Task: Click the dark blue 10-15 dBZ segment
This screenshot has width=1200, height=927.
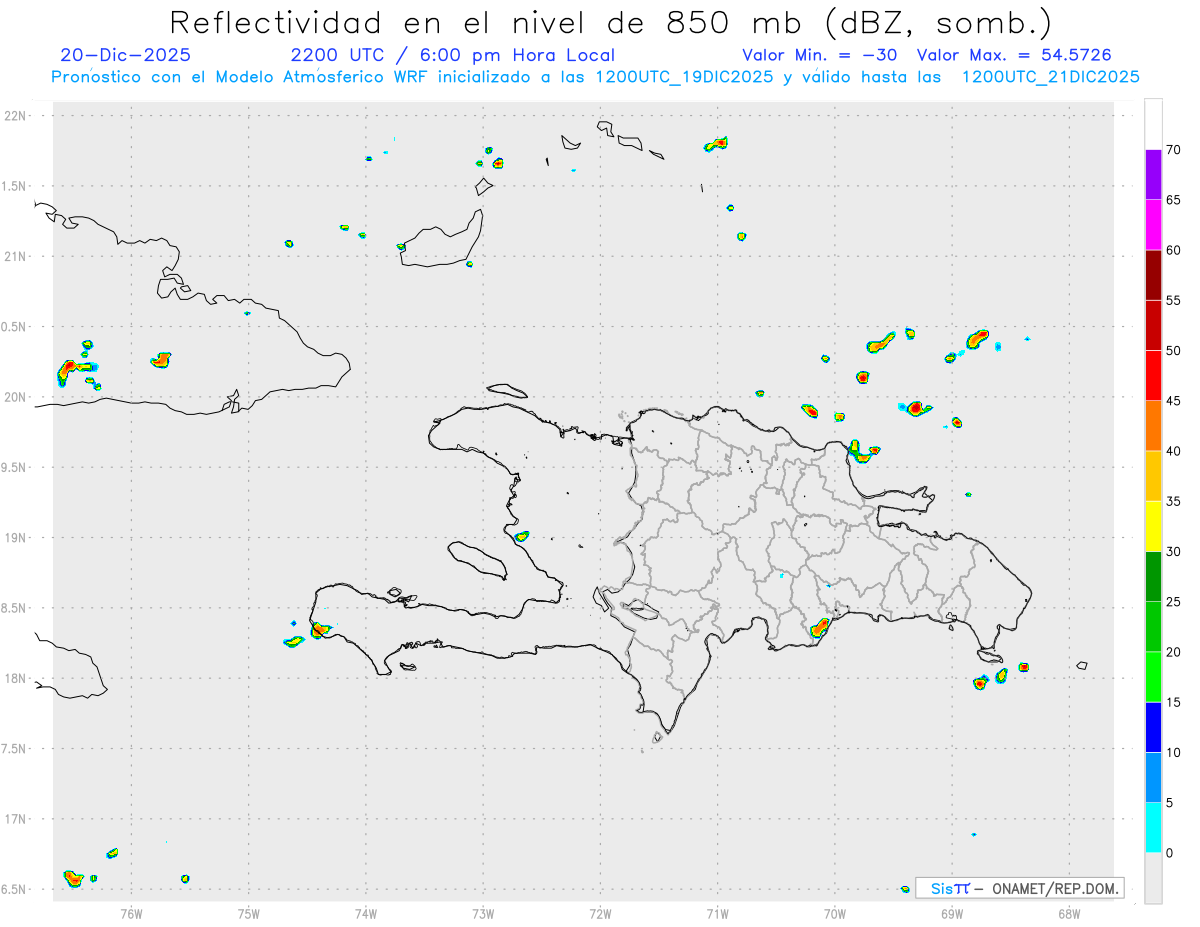Action: coord(1153,727)
